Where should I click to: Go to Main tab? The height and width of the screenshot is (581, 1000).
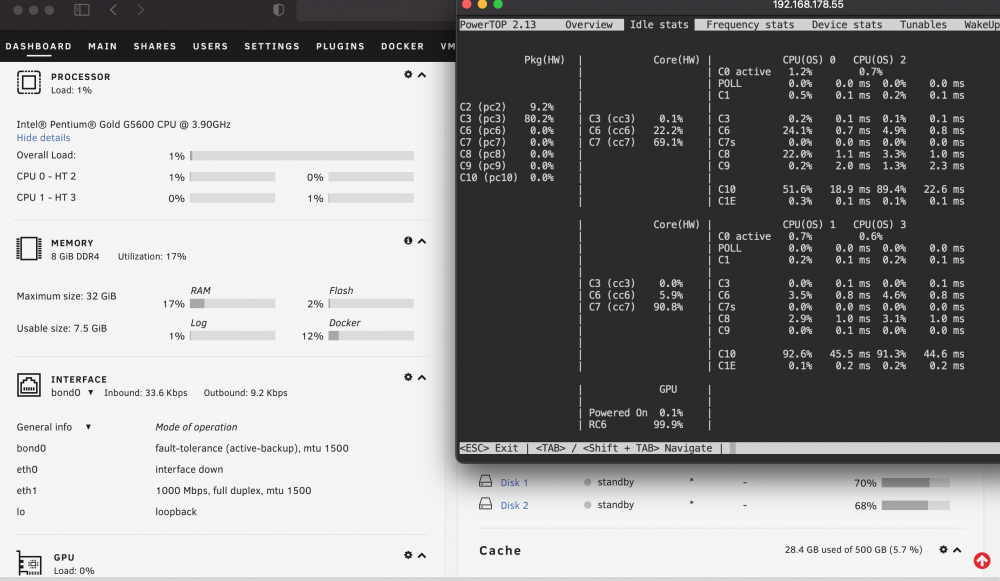103,47
